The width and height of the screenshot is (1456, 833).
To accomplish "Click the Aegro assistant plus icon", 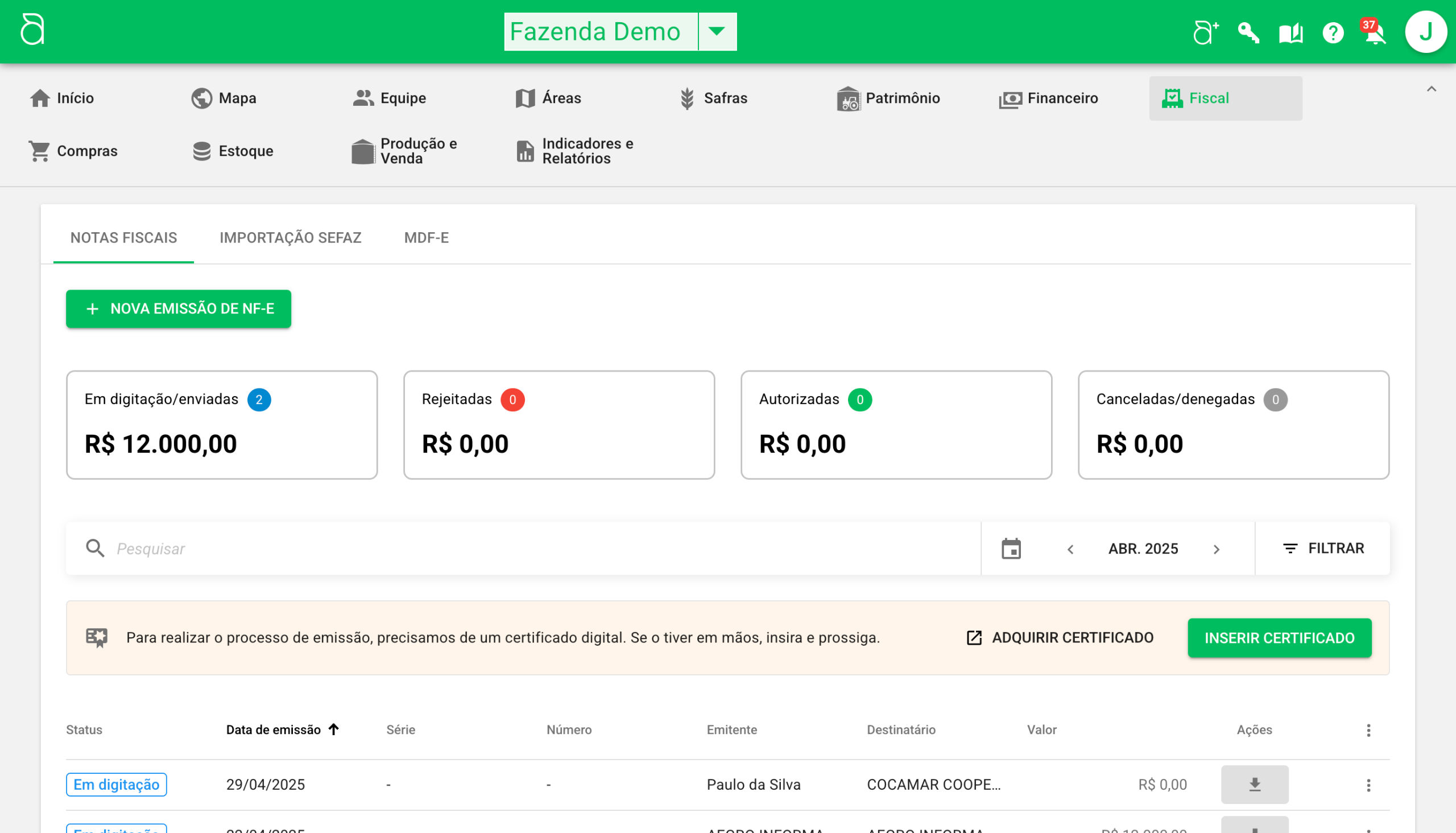I will tap(1205, 32).
